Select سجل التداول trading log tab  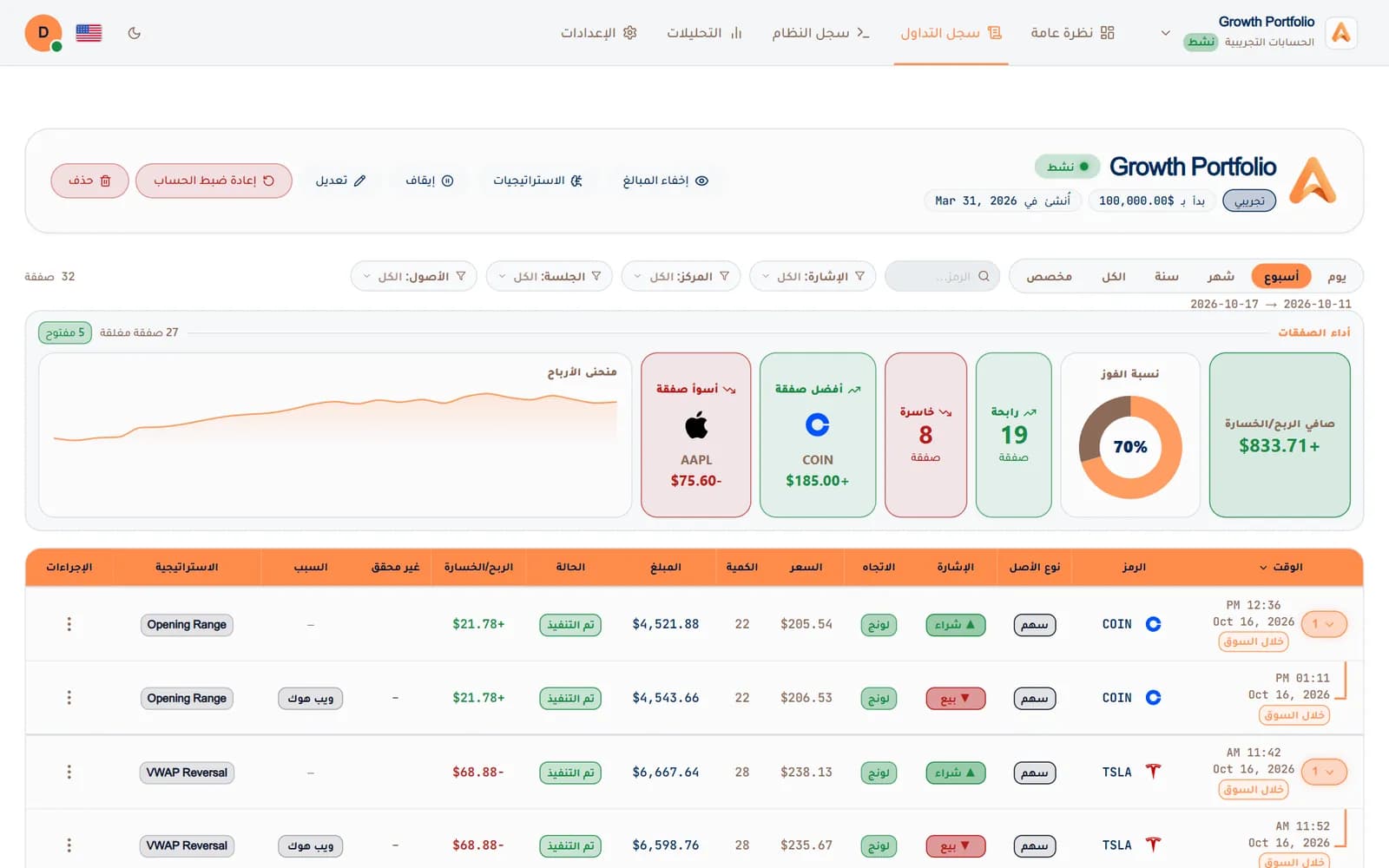(x=951, y=33)
